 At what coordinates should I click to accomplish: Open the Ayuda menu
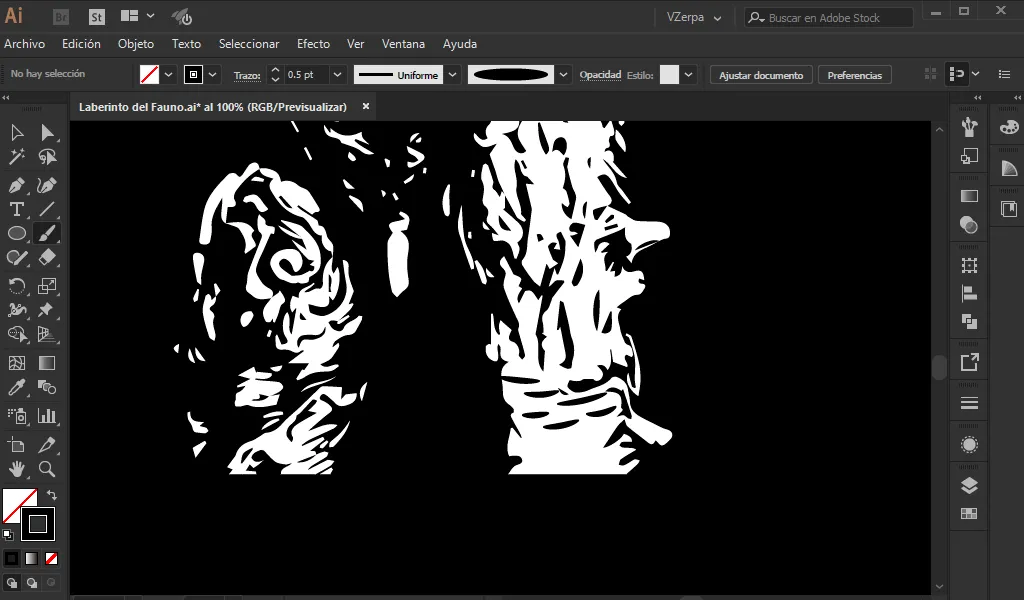coord(460,44)
